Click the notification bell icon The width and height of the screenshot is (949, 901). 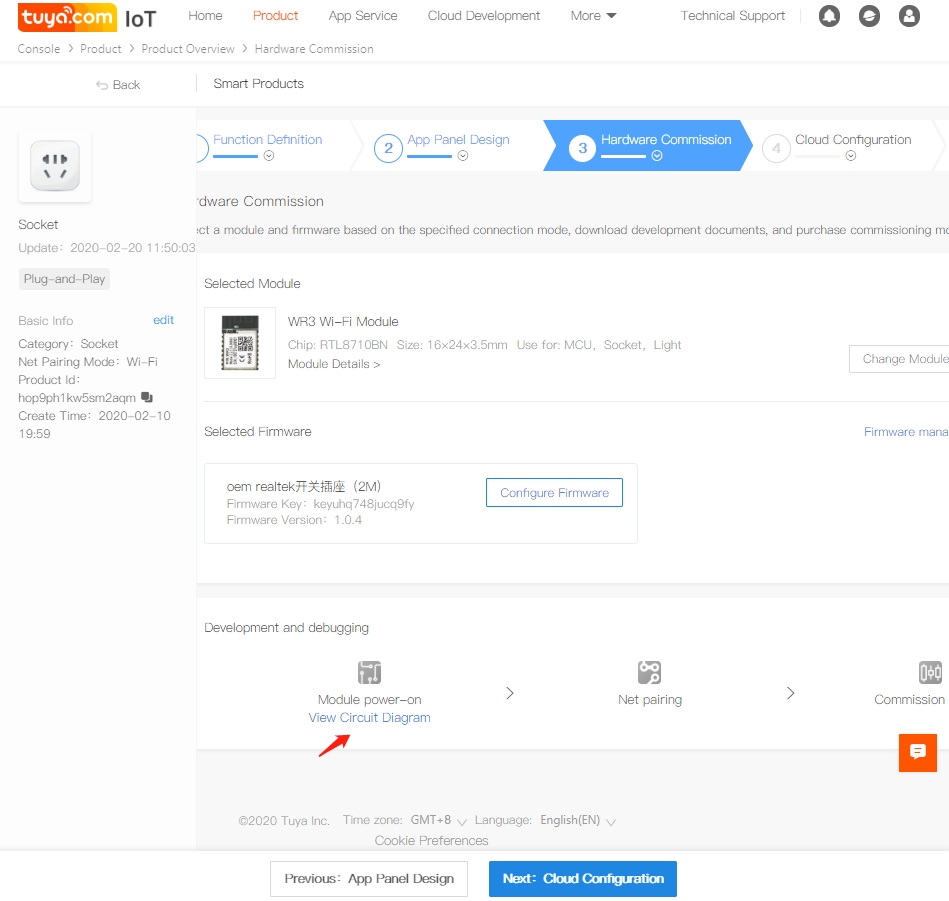829,16
